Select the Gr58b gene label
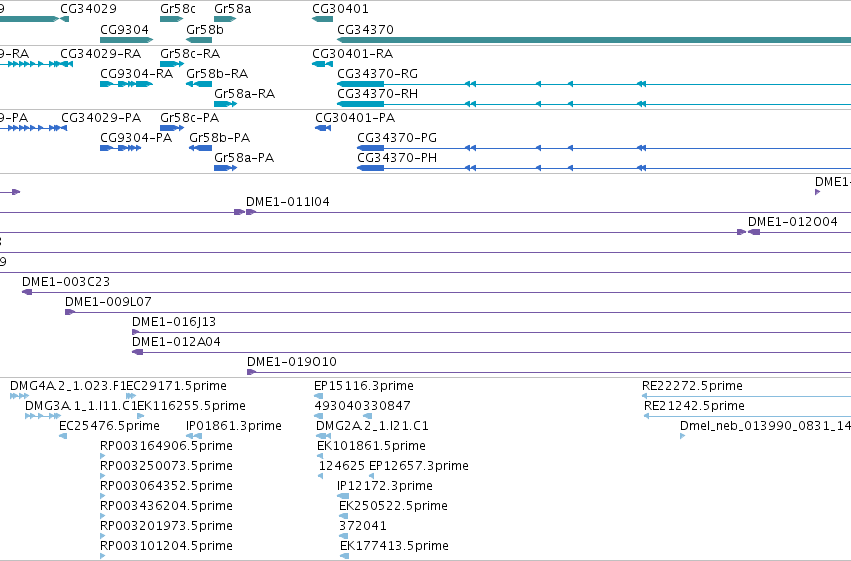This screenshot has width=851, height=561. point(205,29)
